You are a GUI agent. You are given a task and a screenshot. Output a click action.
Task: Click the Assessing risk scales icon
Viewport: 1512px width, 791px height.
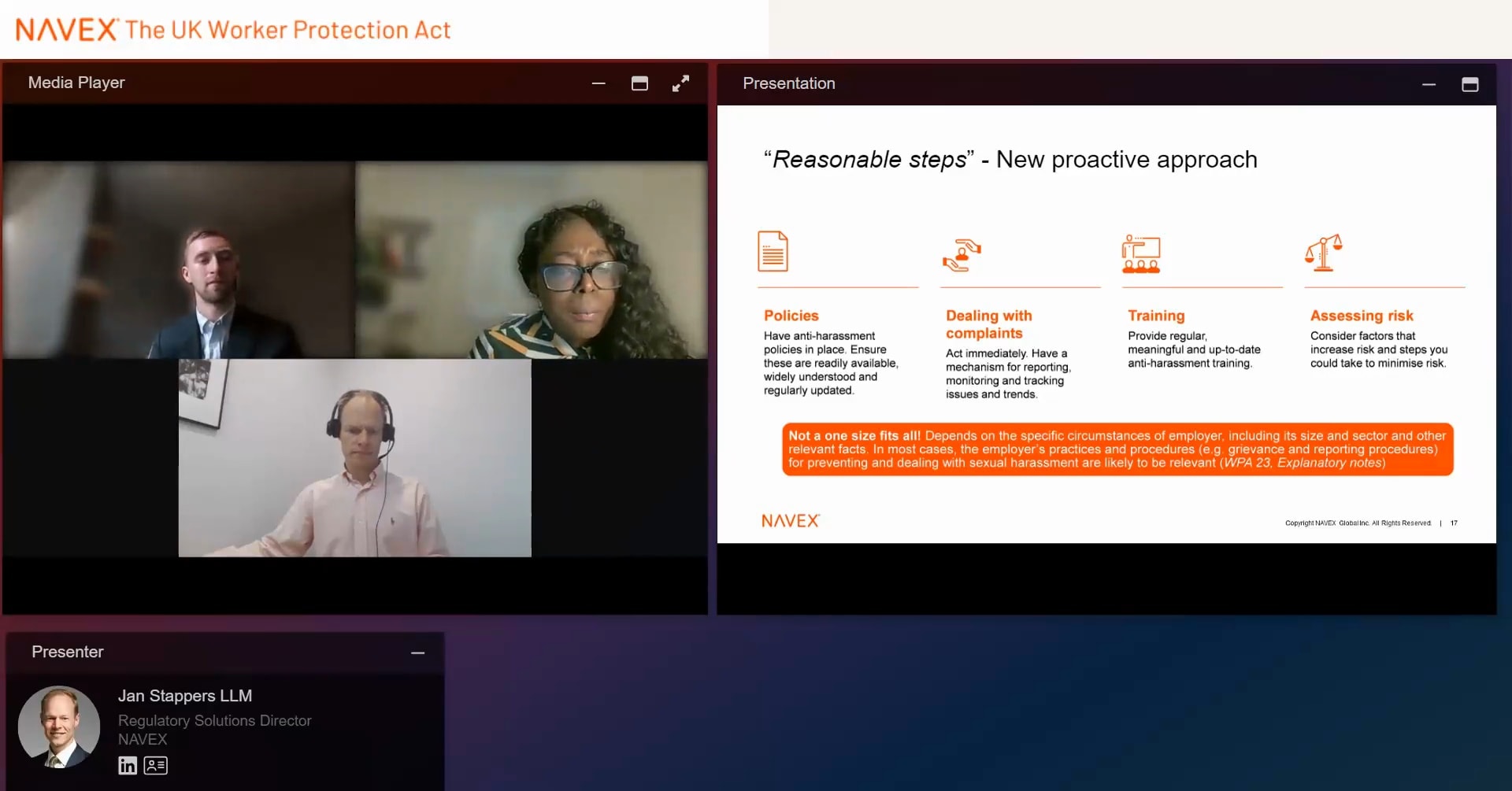click(1324, 253)
